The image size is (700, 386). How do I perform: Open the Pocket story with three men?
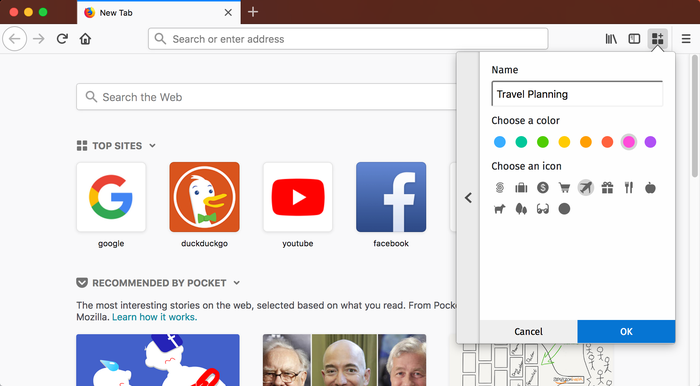(x=344, y=360)
